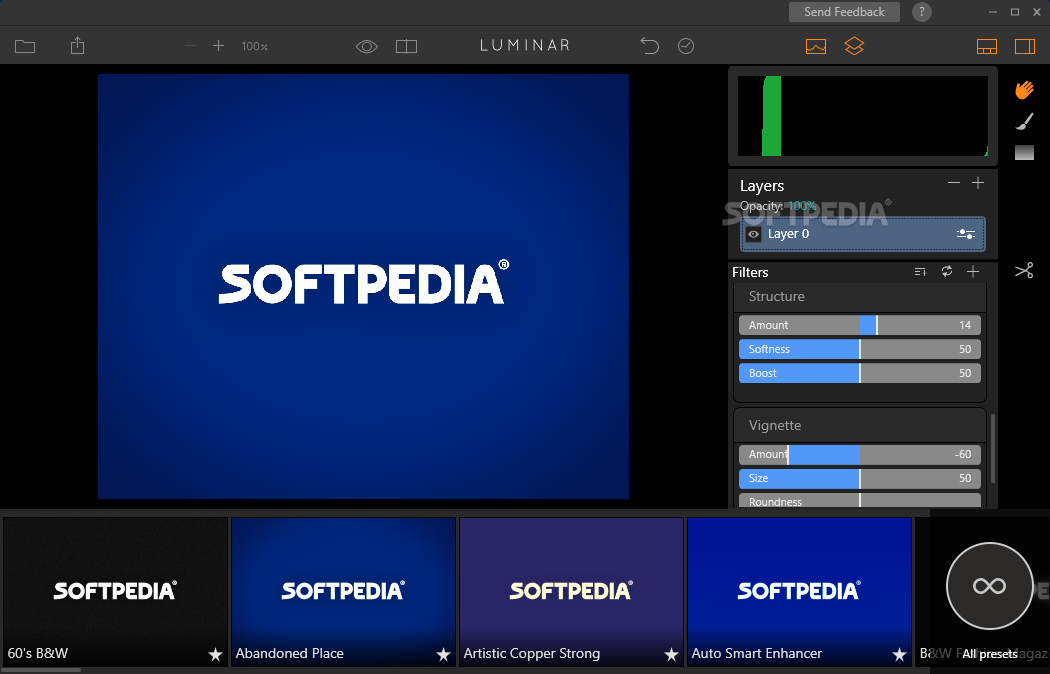The image size is (1050, 674).
Task: Toggle the layers panel icon
Action: pos(854,46)
